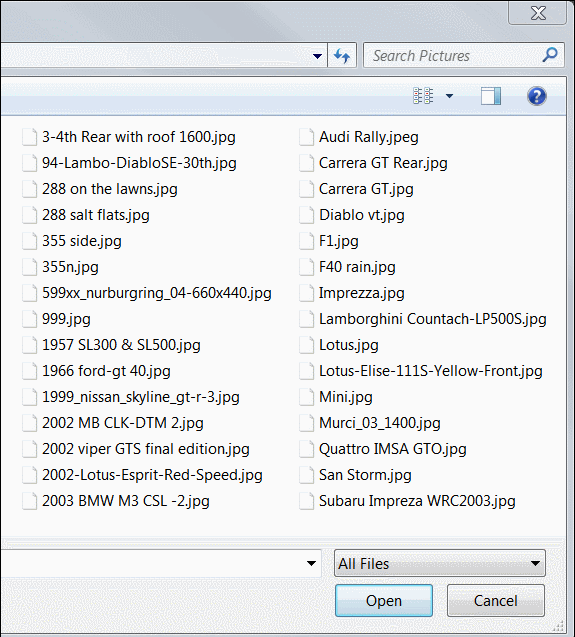
Task: Click the refresh arrows icon beside address bar
Action: [342, 55]
